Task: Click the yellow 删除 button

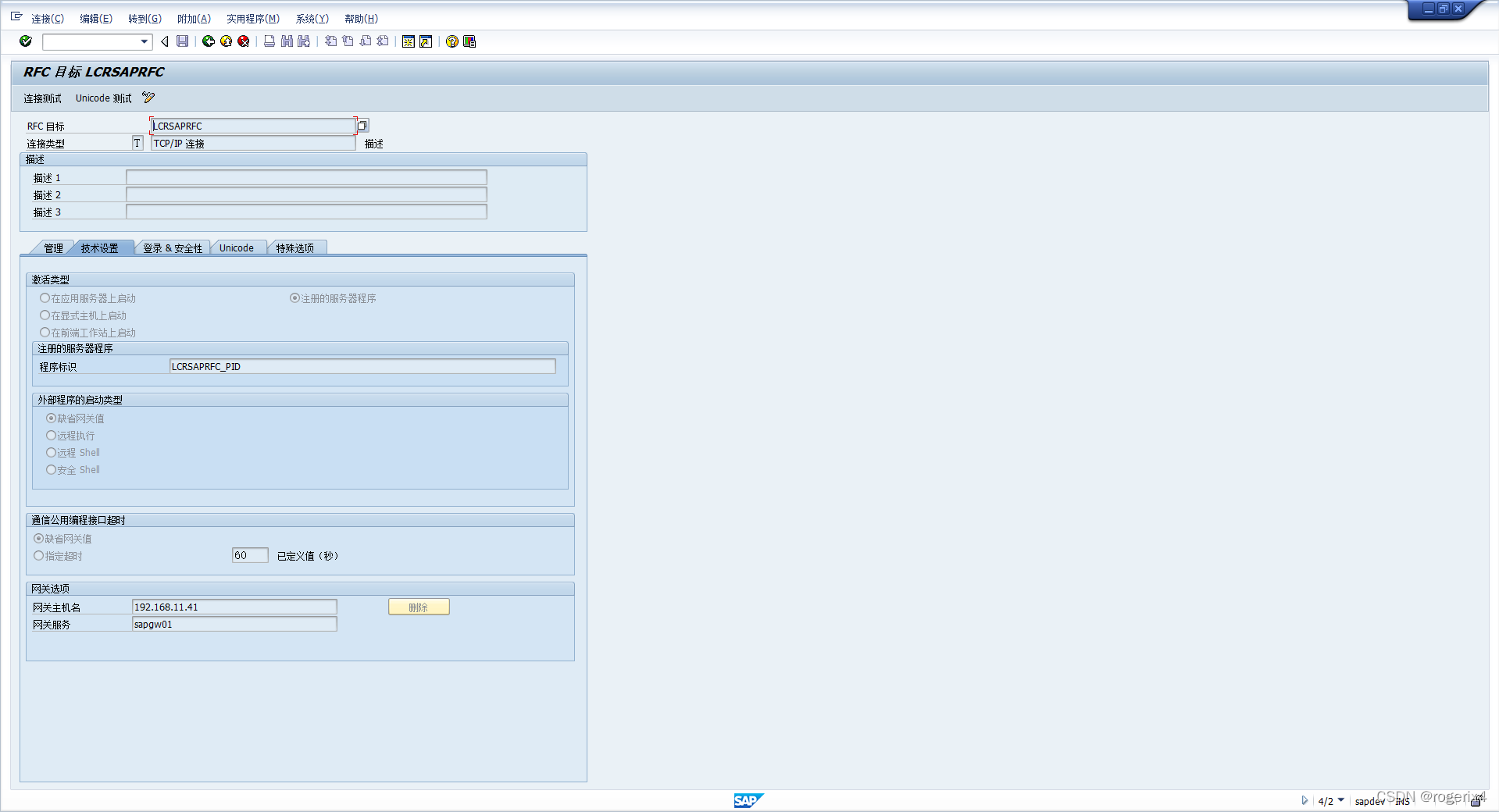Action: pyautogui.click(x=419, y=607)
